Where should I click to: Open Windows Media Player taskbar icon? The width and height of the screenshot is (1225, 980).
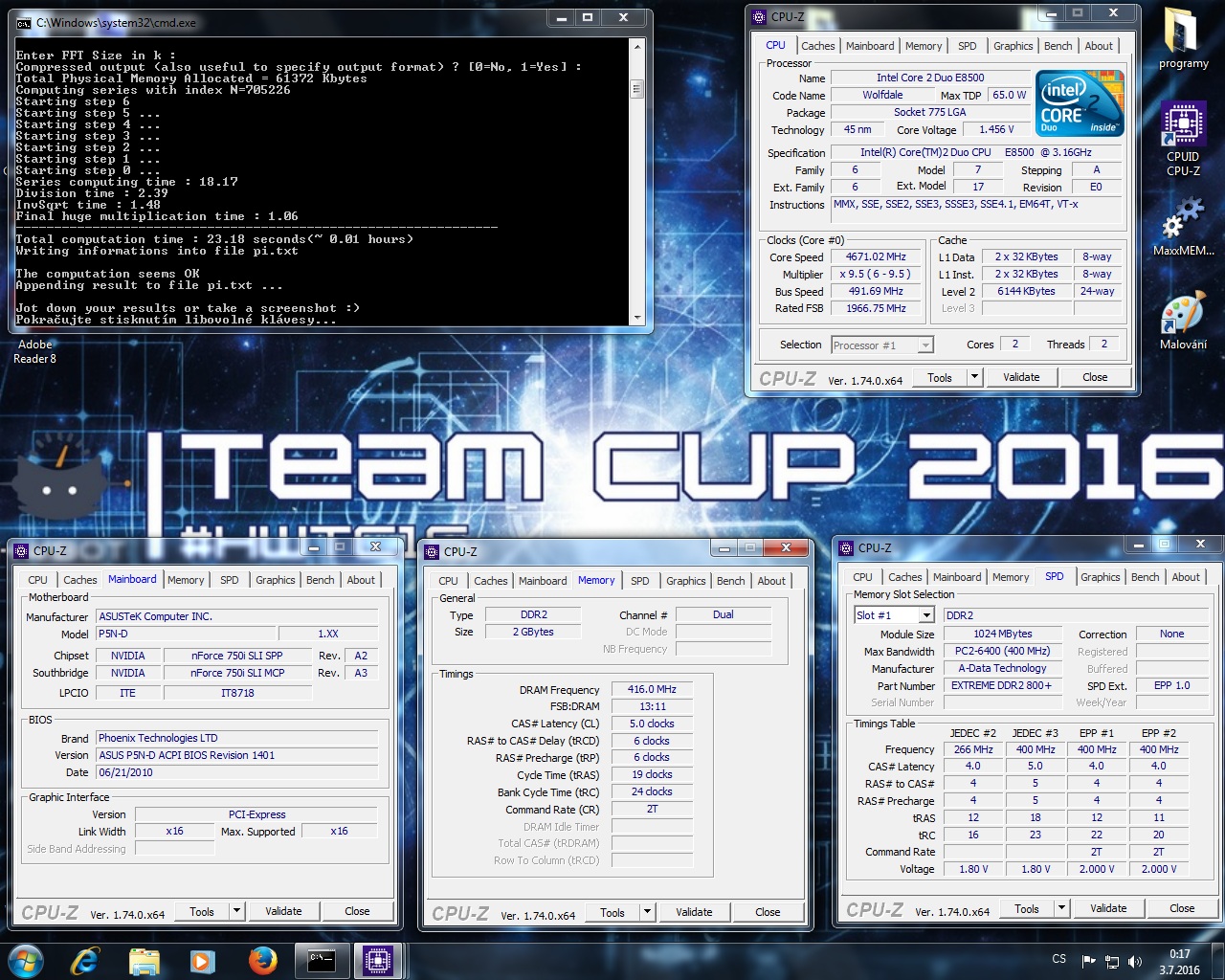tap(202, 960)
